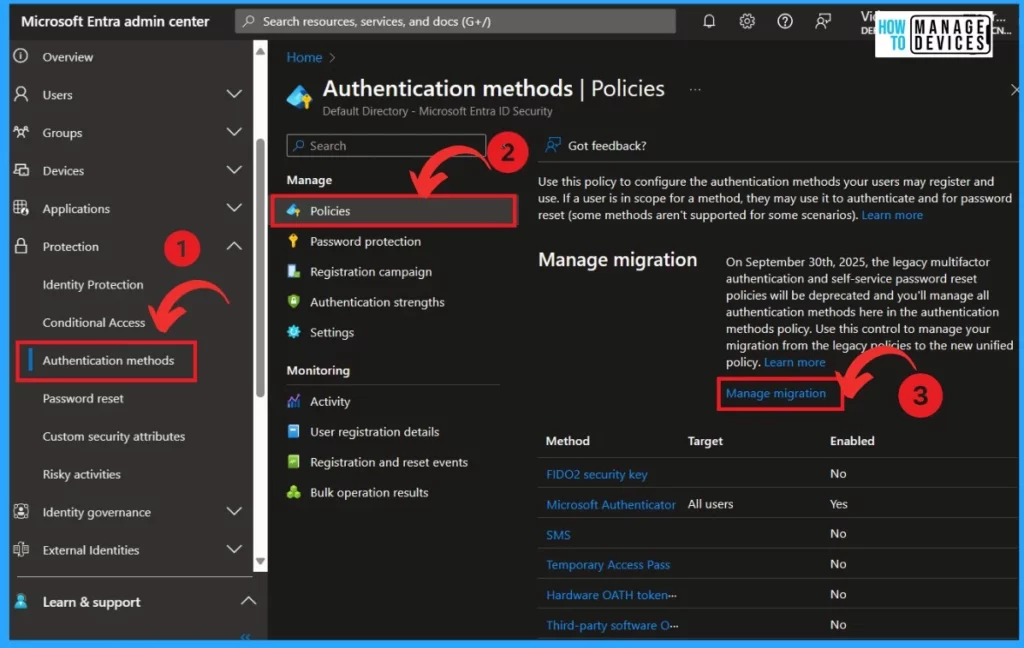Open Hardware OATH tokens method
Image resolution: width=1024 pixels, height=648 pixels.
coord(611,594)
